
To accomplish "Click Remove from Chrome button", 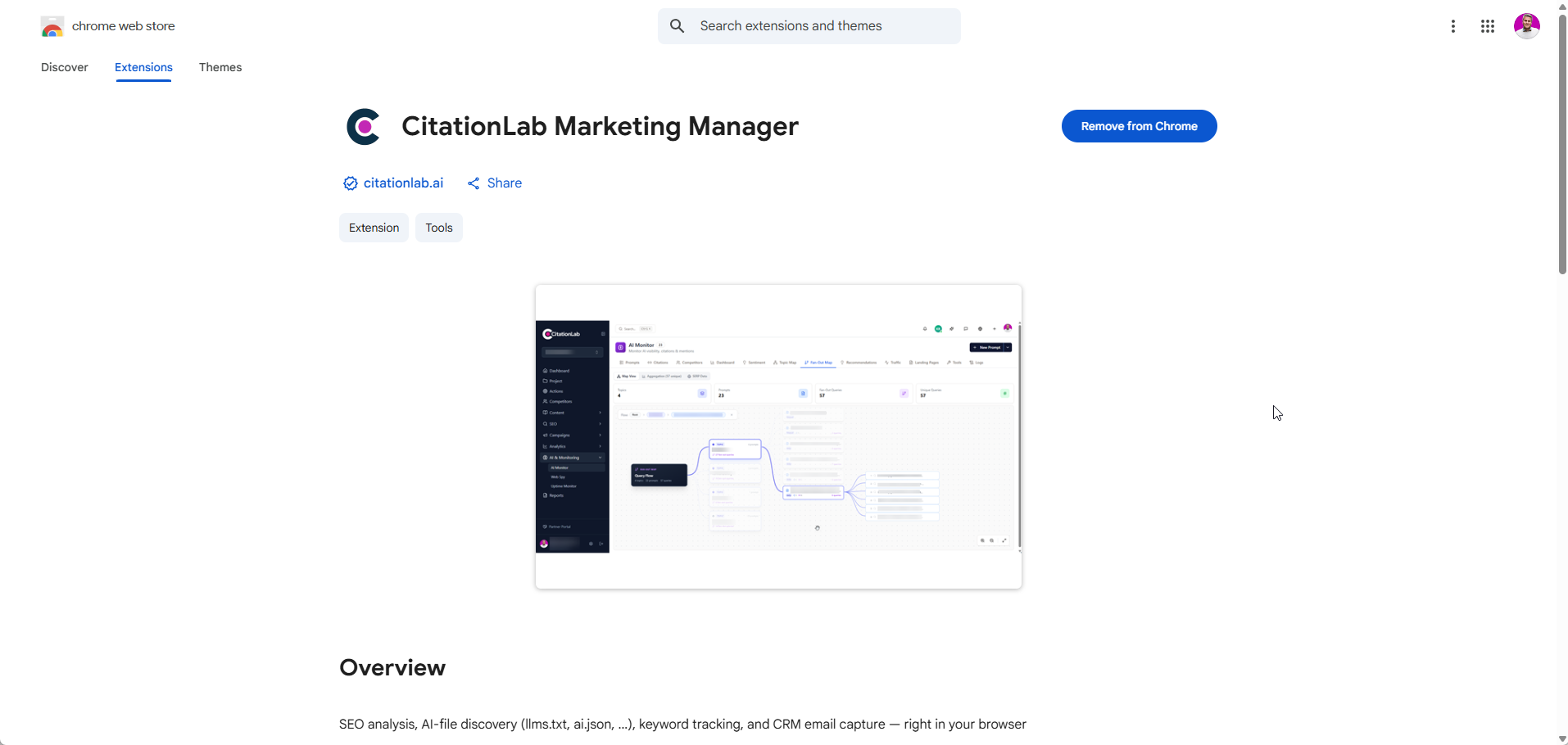I will [x=1139, y=126].
